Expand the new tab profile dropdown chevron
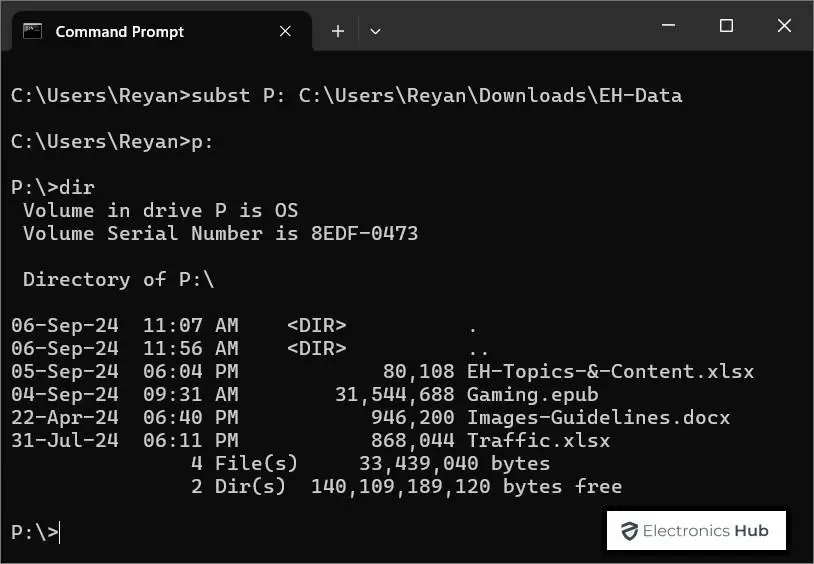 point(375,32)
